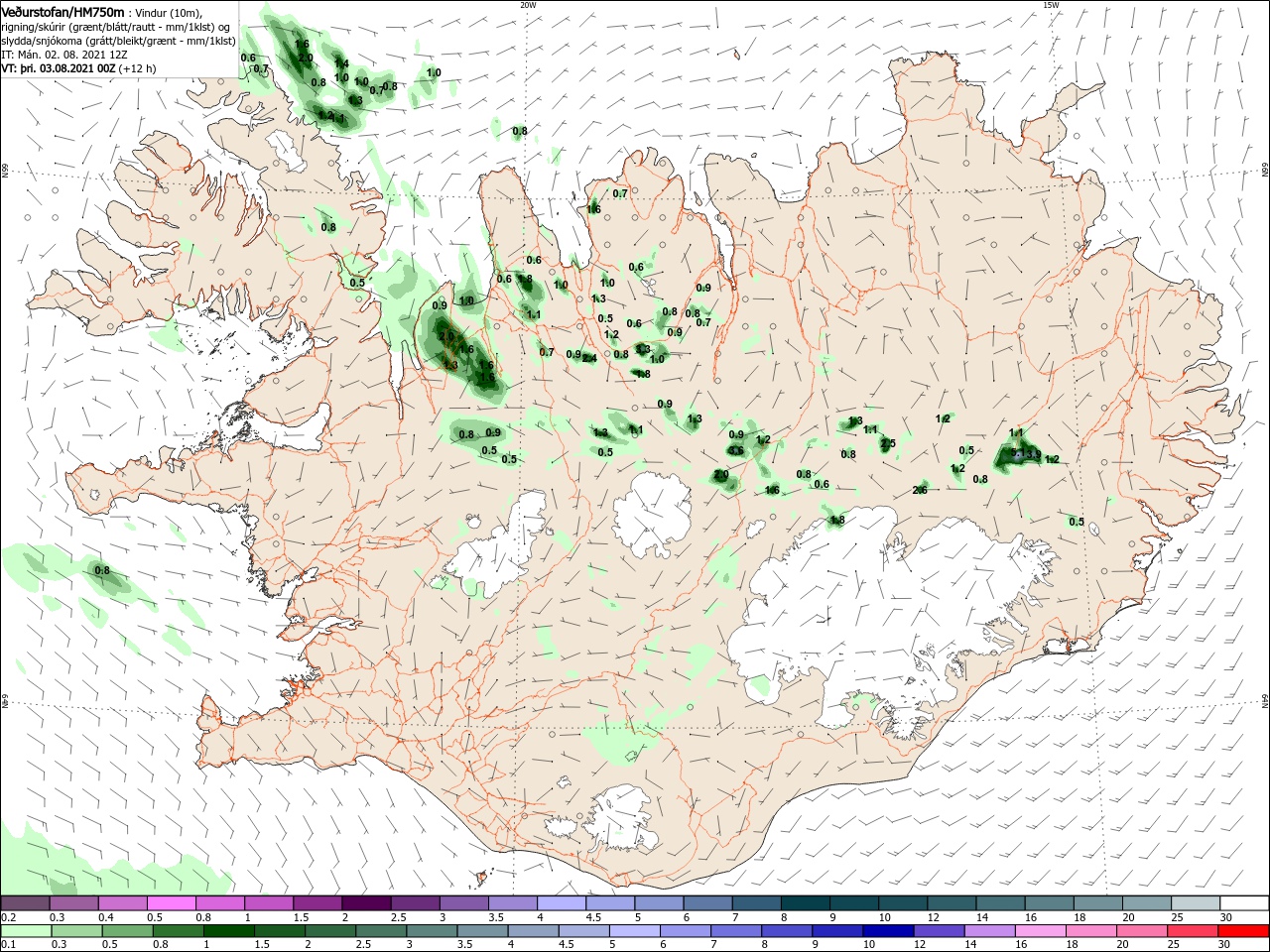The image size is (1270, 952).
Task: Click upper legend swatch between 6 and 7
Action: (x=707, y=903)
